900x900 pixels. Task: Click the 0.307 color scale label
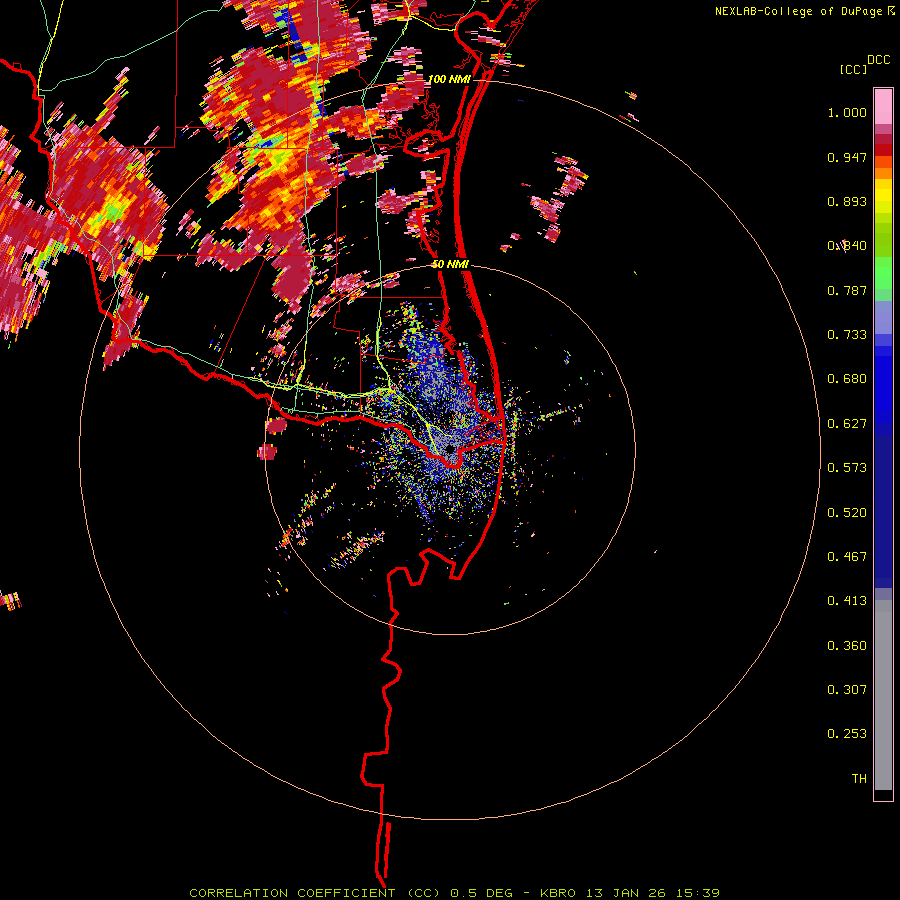(847, 690)
